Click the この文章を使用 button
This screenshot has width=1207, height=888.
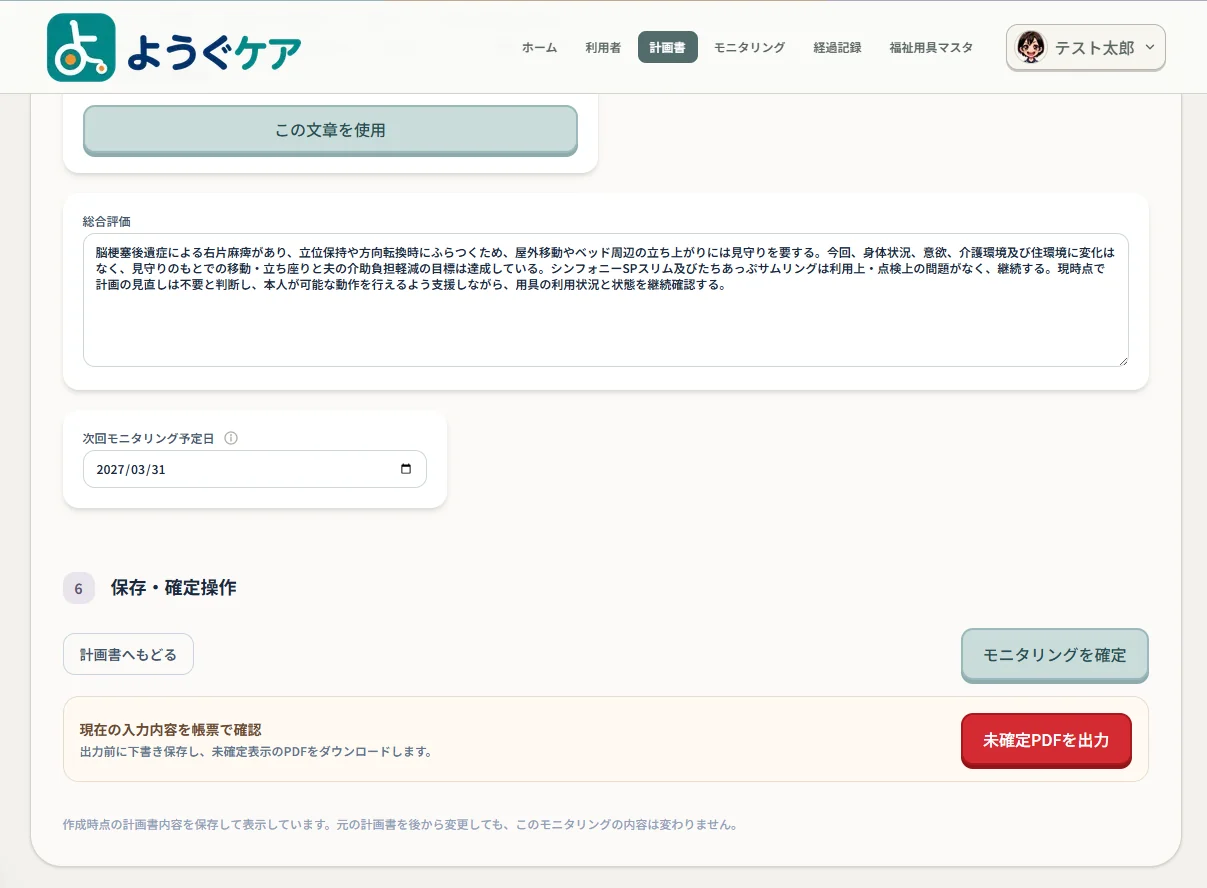pyautogui.click(x=330, y=130)
